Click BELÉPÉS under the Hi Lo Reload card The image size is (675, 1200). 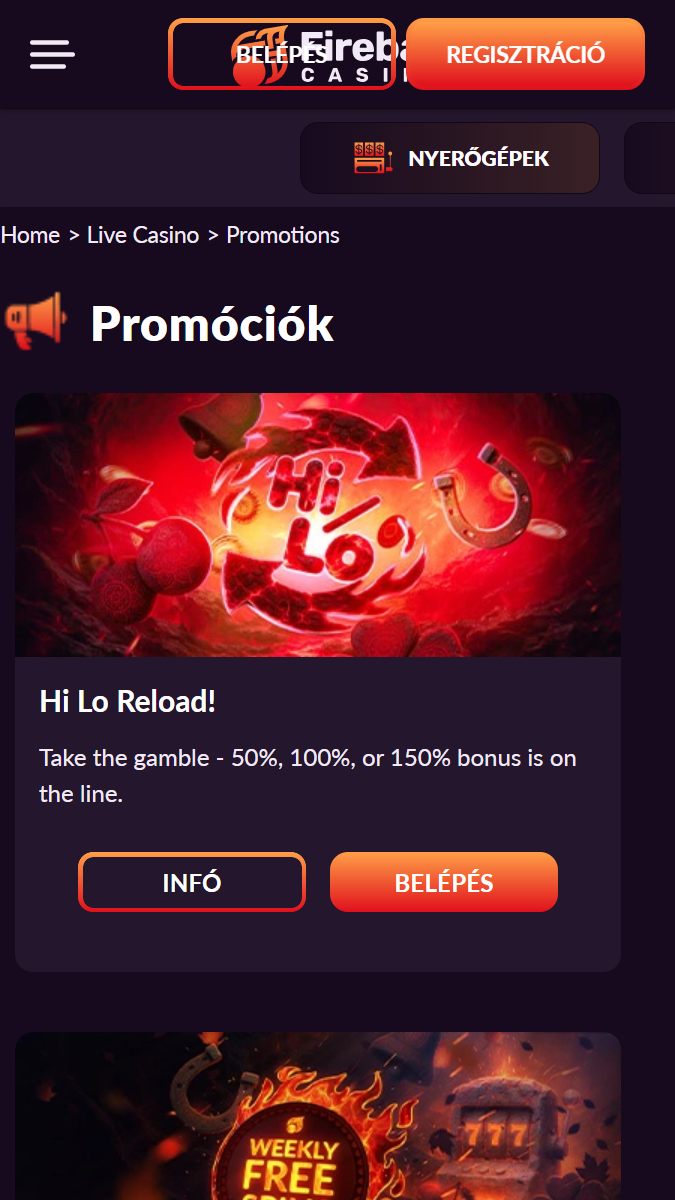444,882
